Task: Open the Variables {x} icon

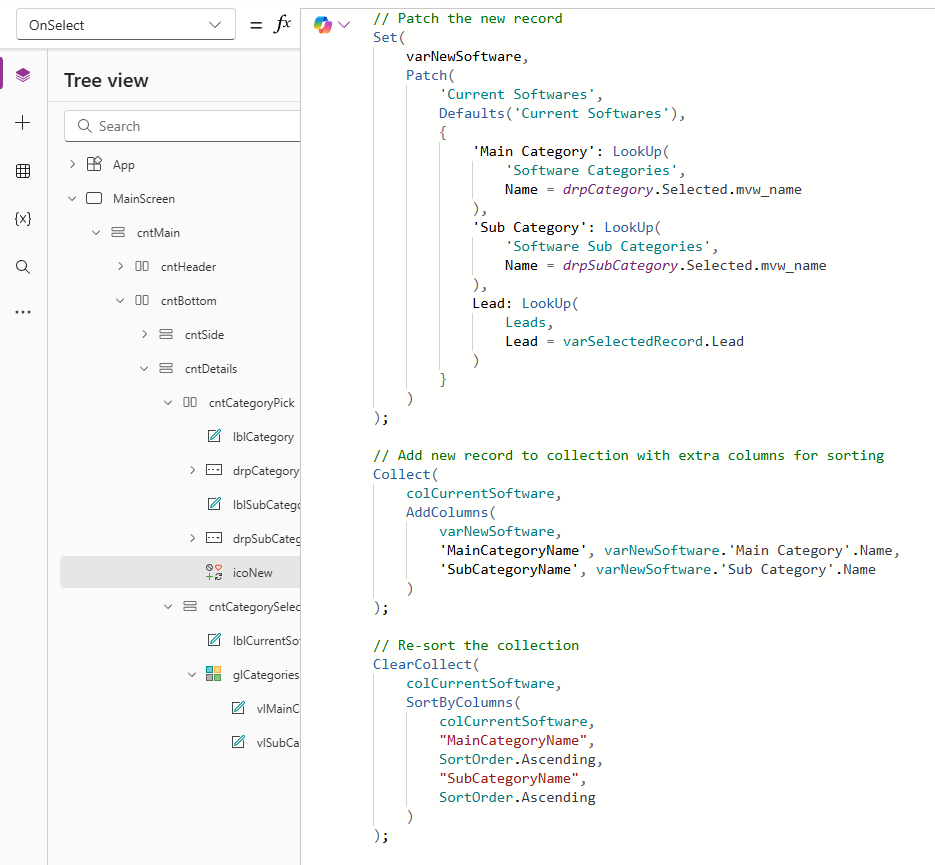Action: [23, 218]
